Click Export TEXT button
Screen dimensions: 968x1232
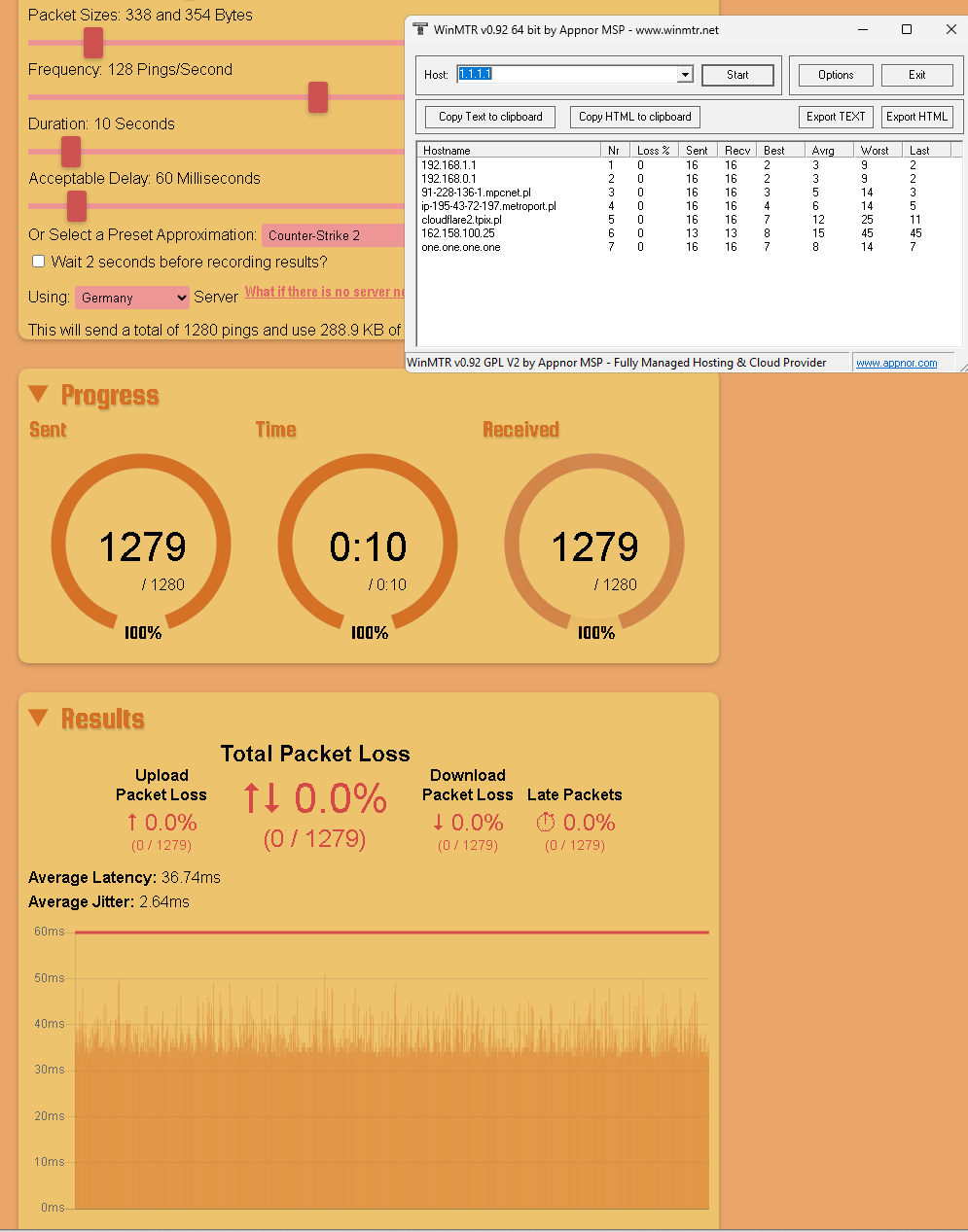(x=835, y=117)
